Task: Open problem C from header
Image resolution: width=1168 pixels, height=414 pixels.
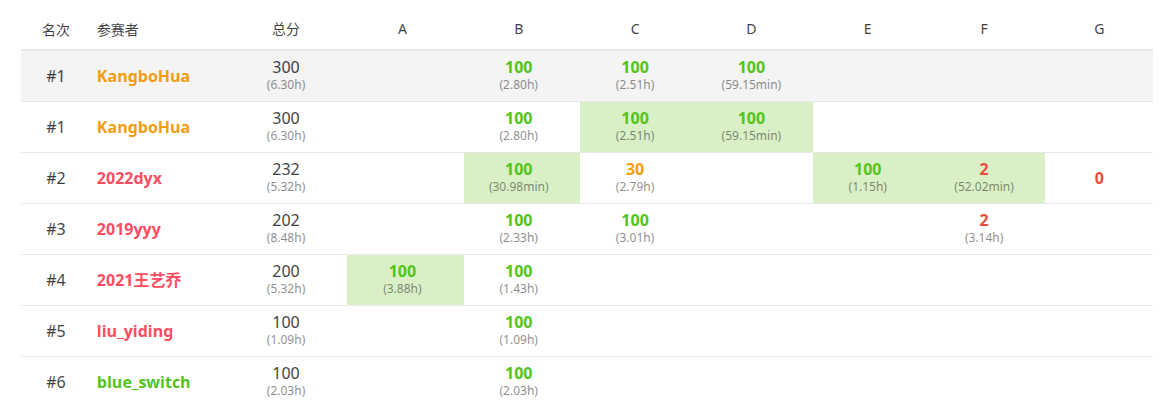Action: click(x=635, y=30)
